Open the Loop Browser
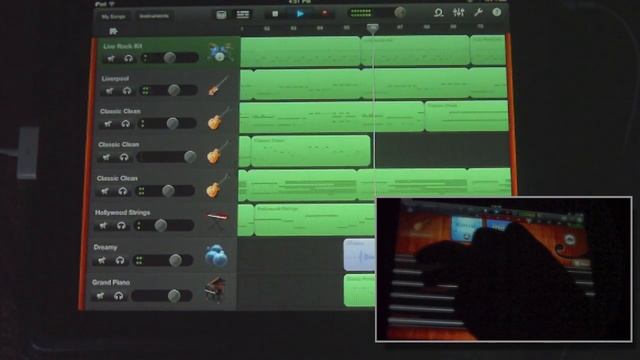The height and width of the screenshot is (360, 640). pos(438,12)
